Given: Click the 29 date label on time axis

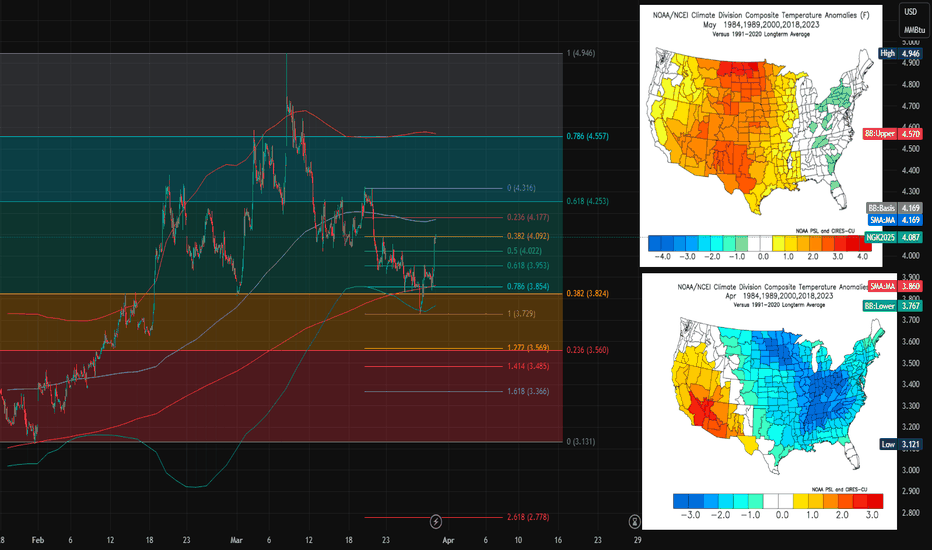Looking at the screenshot, I should tap(637, 540).
